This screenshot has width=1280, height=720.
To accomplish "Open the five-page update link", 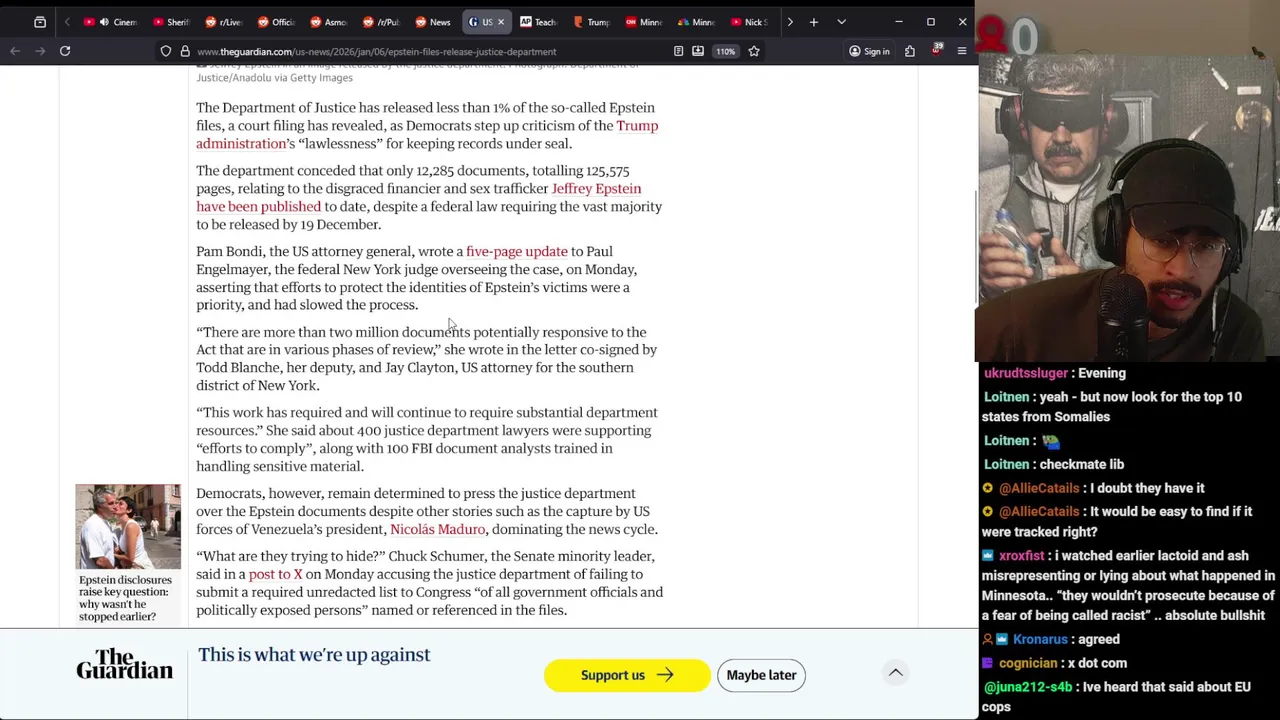I will pos(516,251).
